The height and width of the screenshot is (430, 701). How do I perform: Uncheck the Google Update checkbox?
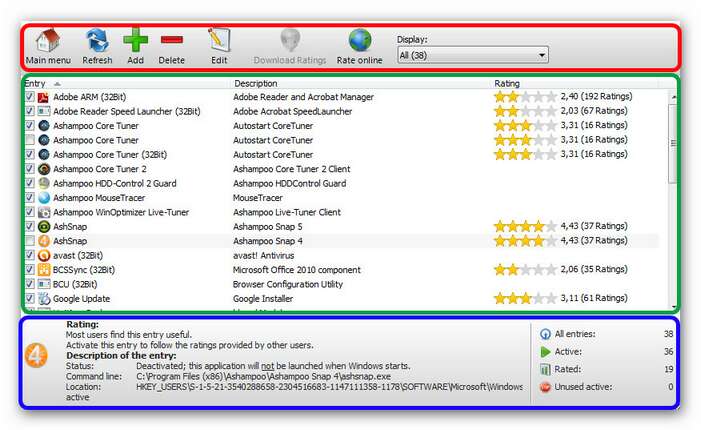30,298
